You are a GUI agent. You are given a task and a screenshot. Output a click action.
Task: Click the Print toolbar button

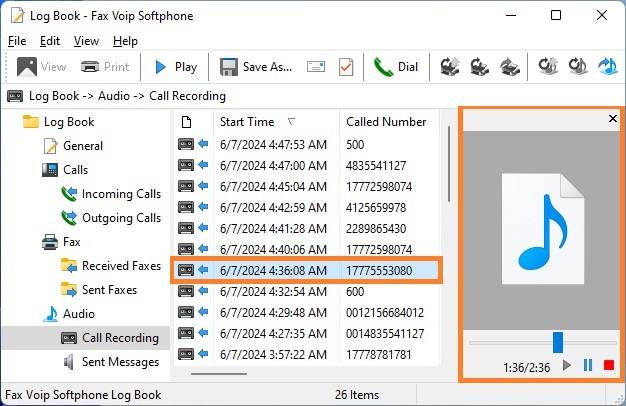(105, 67)
